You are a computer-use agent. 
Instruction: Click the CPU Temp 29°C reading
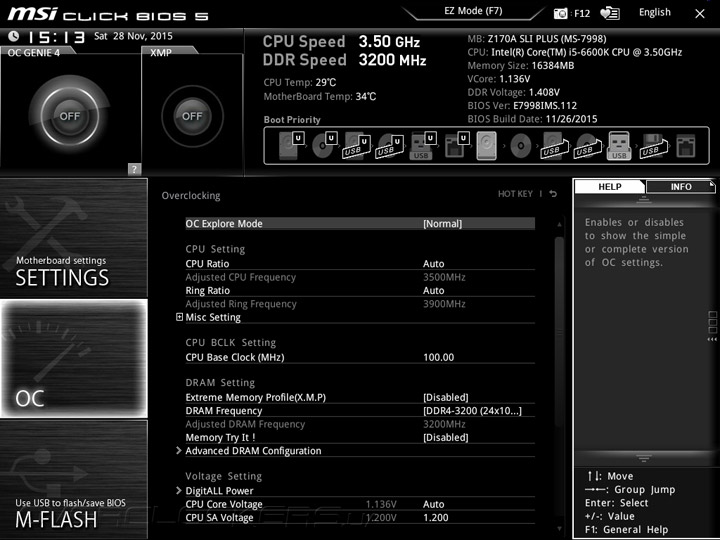[300, 83]
